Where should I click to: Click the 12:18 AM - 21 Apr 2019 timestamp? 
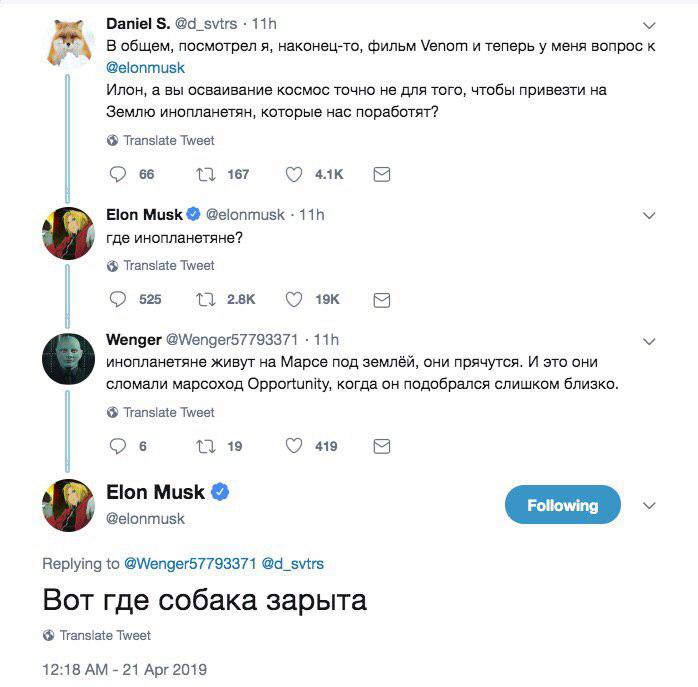124,669
